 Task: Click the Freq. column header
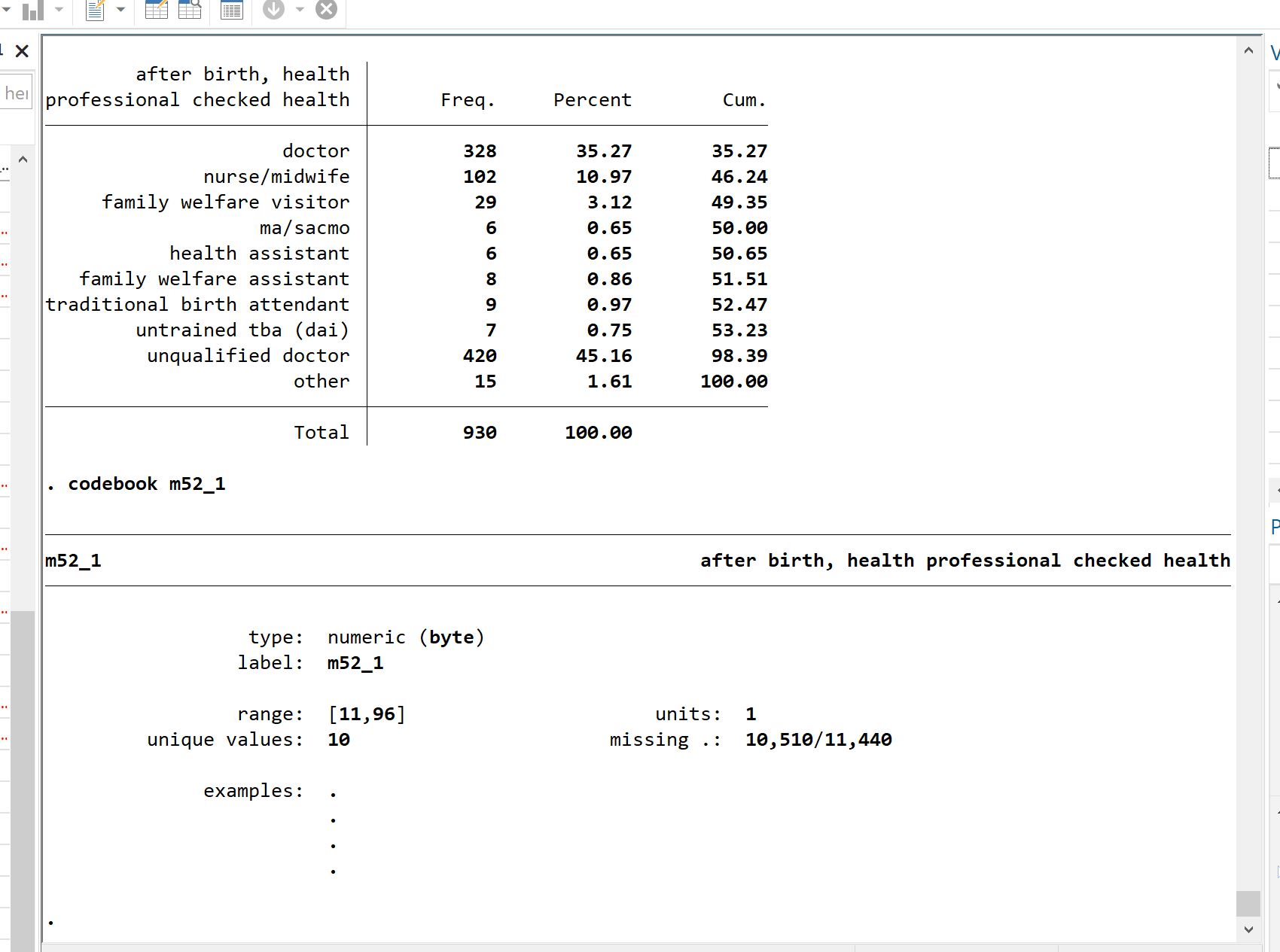[x=467, y=100]
